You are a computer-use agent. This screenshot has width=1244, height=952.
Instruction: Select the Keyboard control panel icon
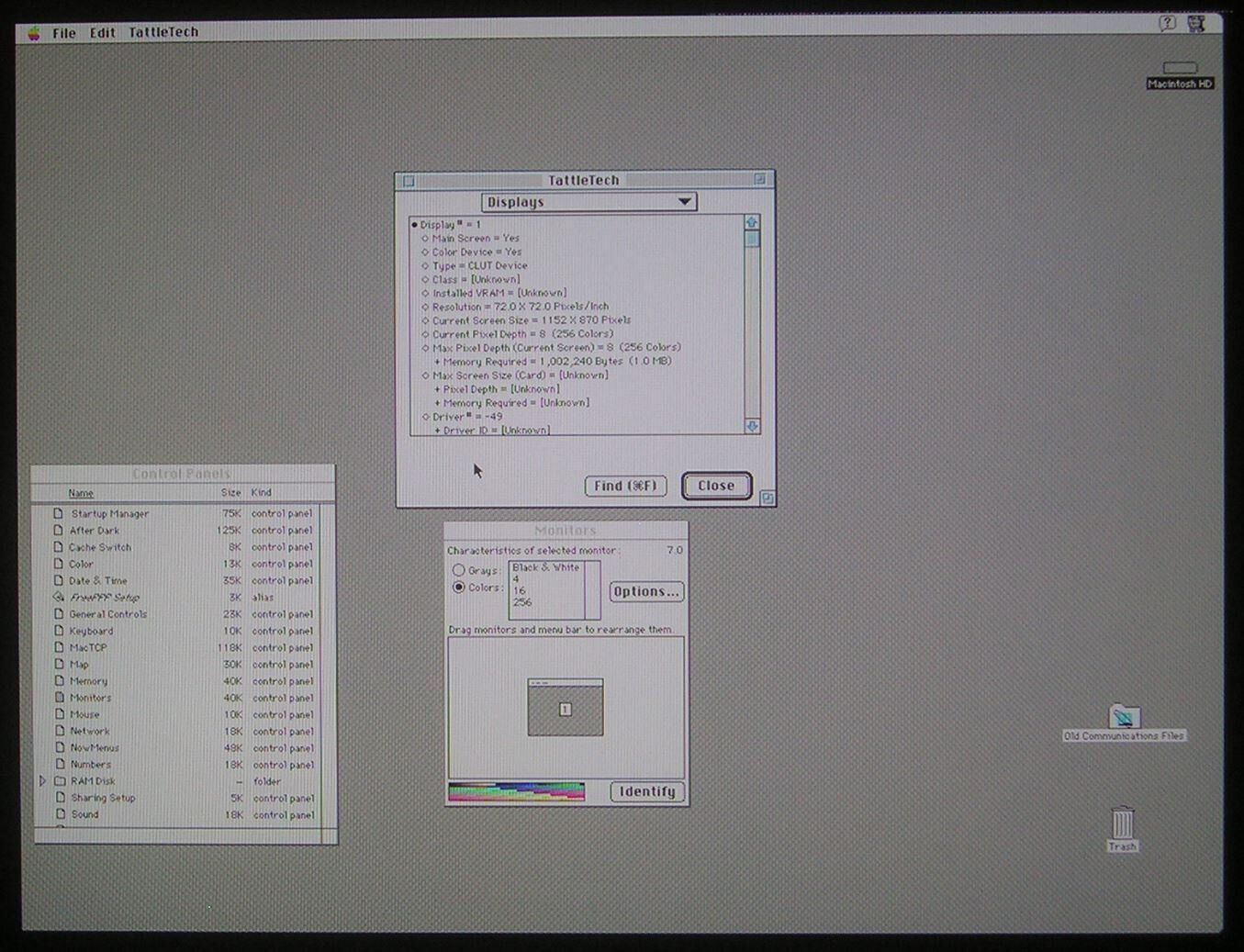click(59, 631)
